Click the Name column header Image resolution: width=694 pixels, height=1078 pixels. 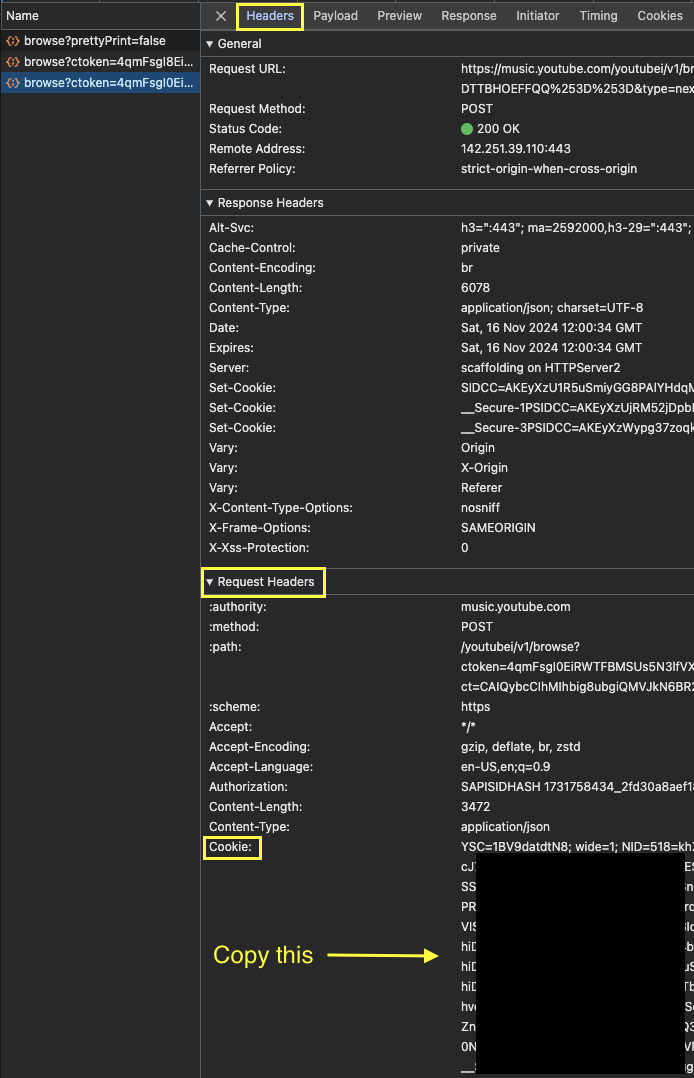(x=23, y=16)
